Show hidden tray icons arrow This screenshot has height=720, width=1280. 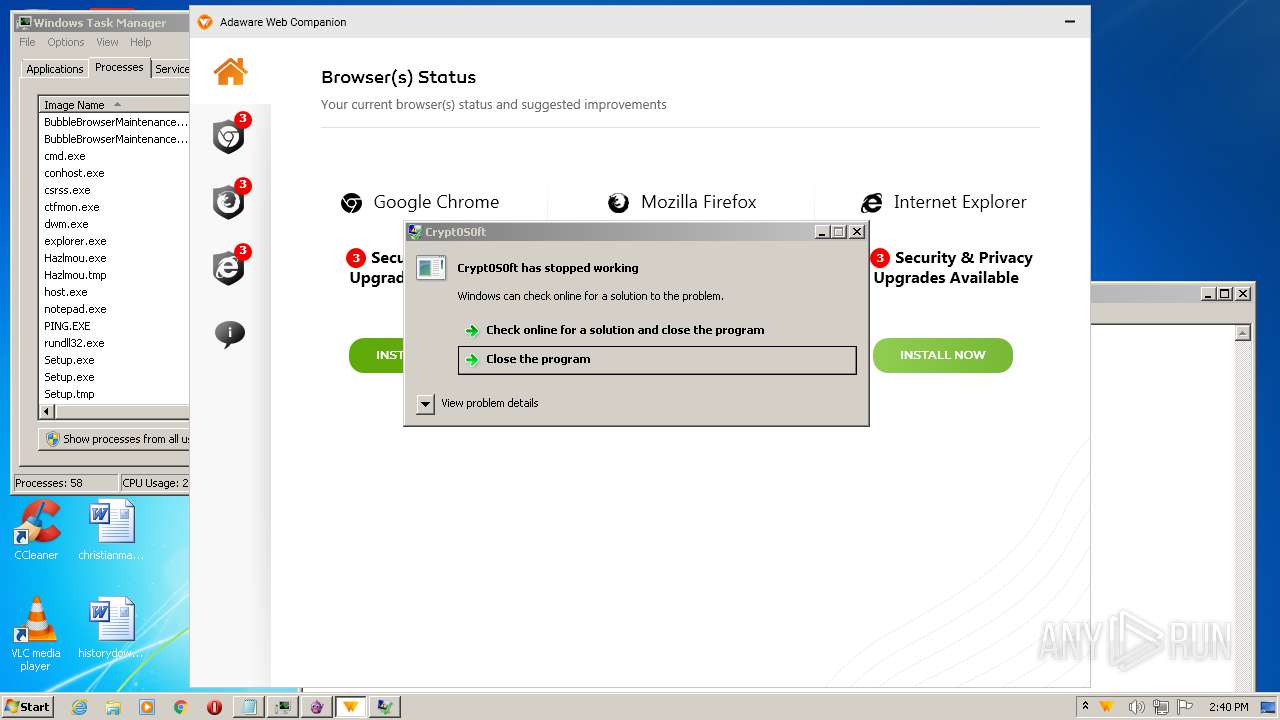1085,707
